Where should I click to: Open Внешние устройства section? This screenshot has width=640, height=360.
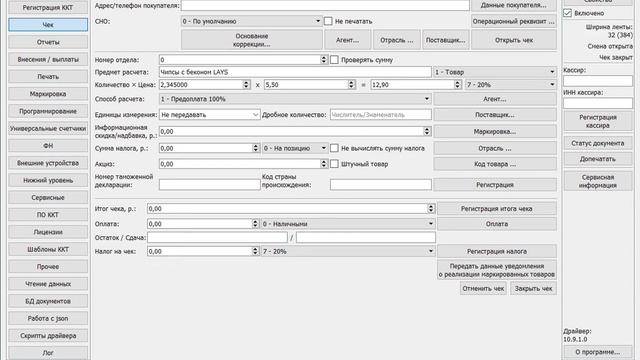coord(48,163)
